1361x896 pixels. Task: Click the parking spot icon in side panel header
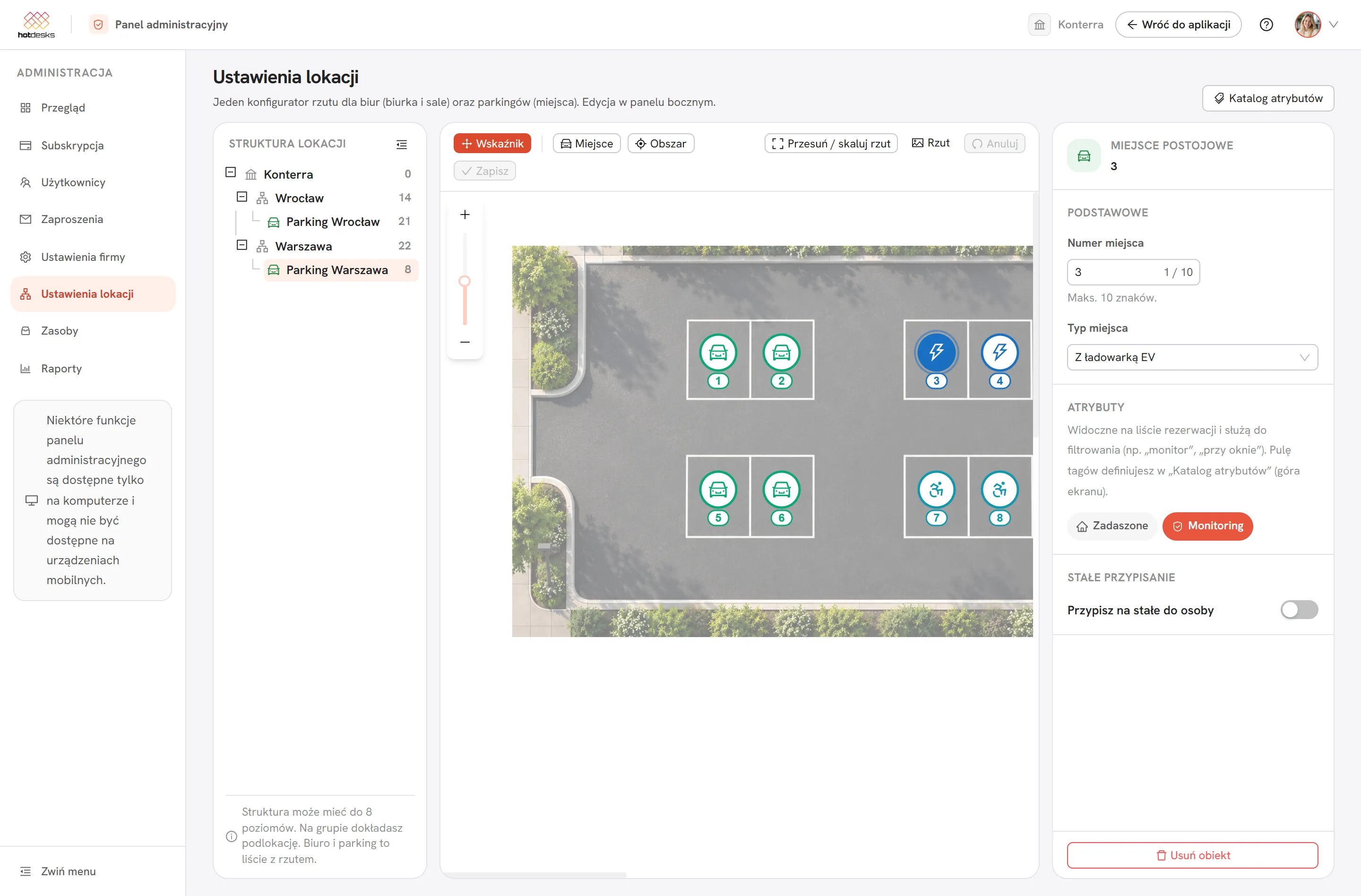pyautogui.click(x=1084, y=155)
